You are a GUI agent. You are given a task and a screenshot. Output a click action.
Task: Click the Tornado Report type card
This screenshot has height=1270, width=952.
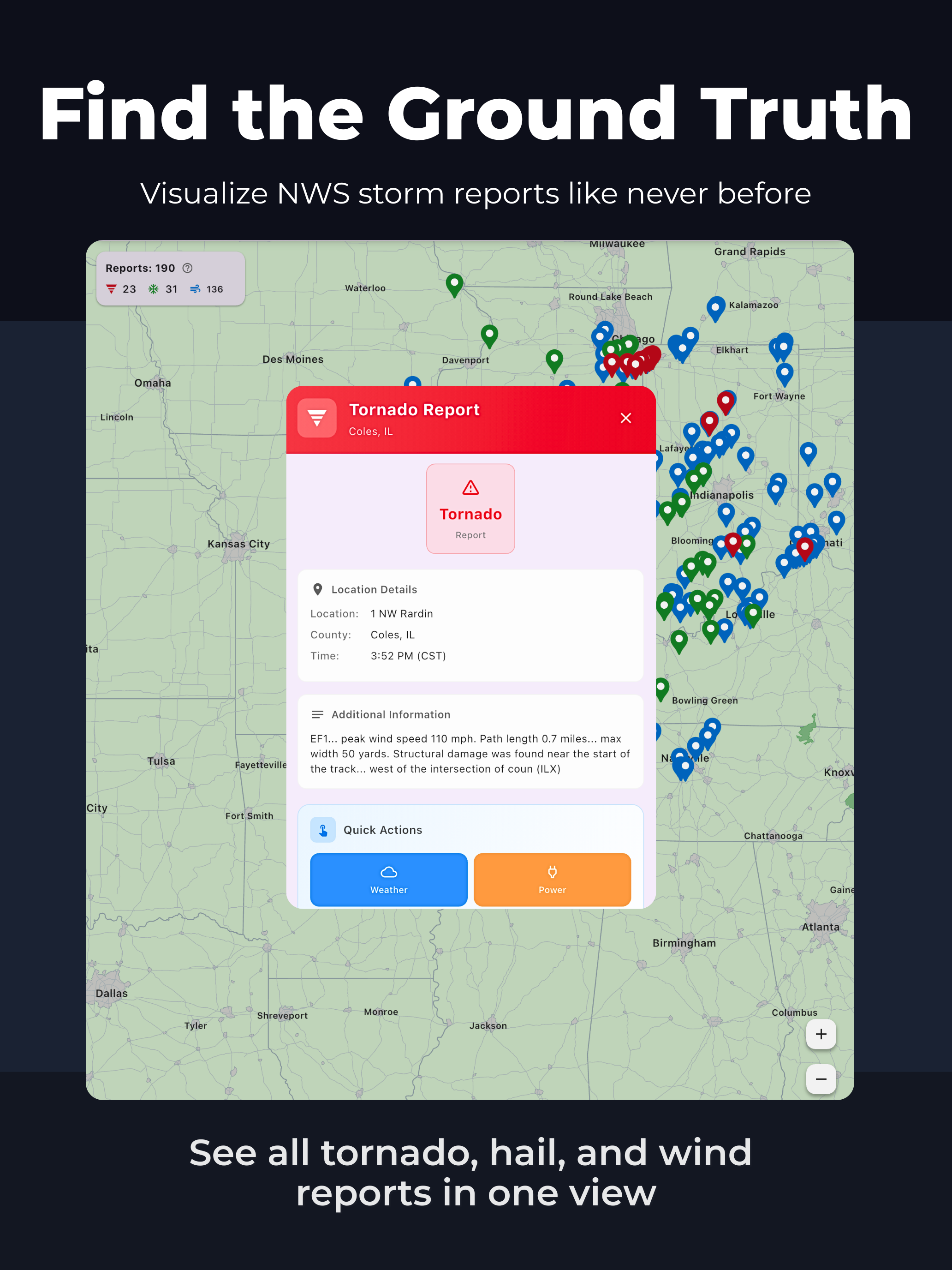pos(470,509)
